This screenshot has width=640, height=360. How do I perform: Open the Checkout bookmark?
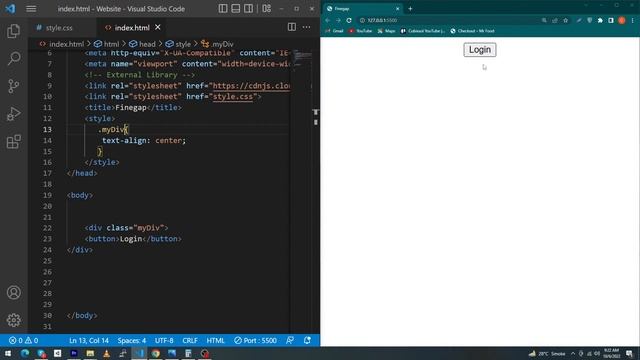472,31
